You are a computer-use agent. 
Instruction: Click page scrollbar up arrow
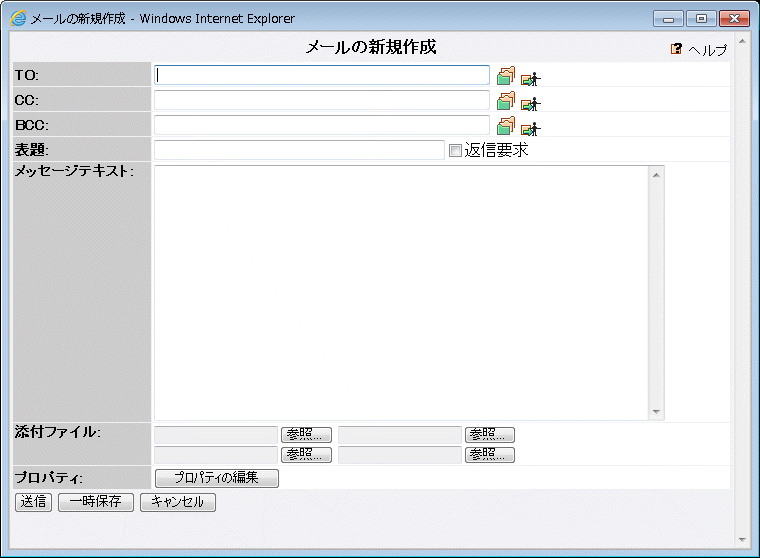click(x=742, y=42)
